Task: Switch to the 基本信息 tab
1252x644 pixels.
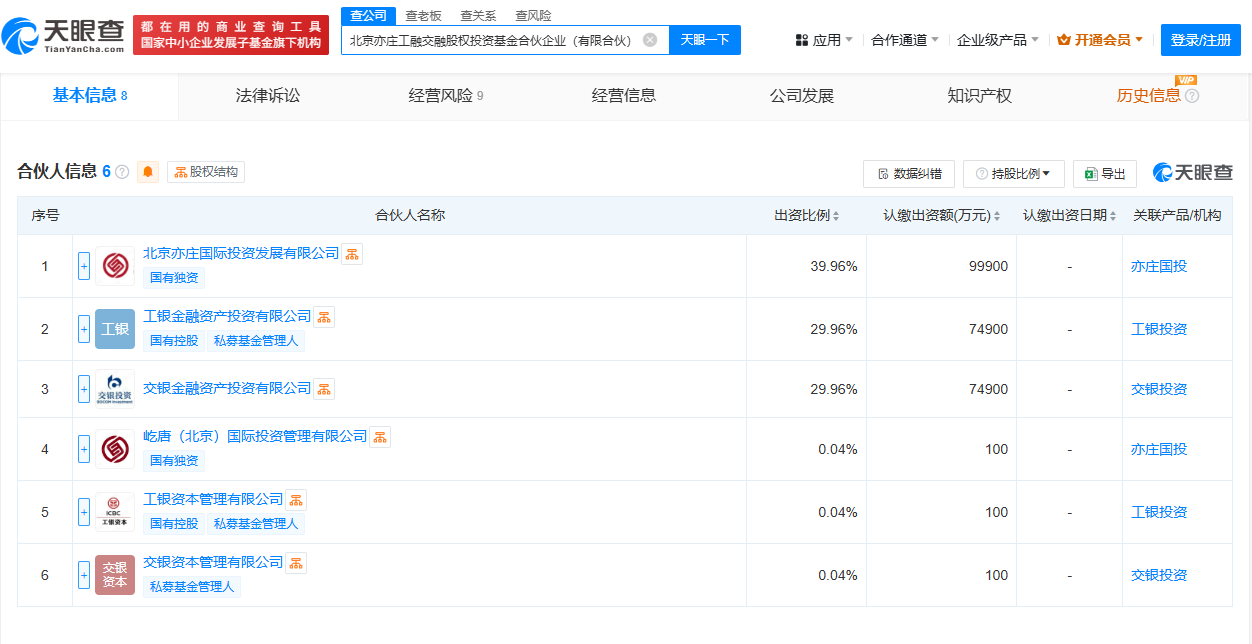Action: pos(90,96)
